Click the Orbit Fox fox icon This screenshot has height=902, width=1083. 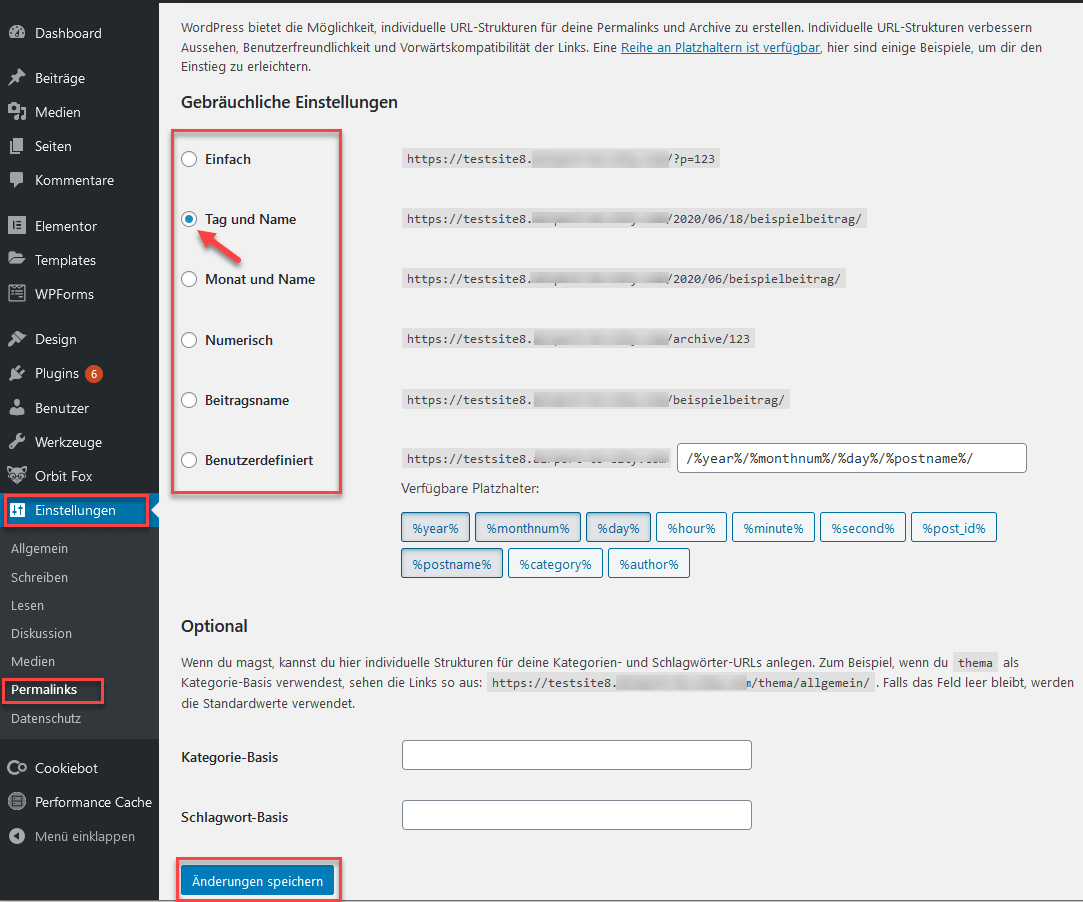17,475
